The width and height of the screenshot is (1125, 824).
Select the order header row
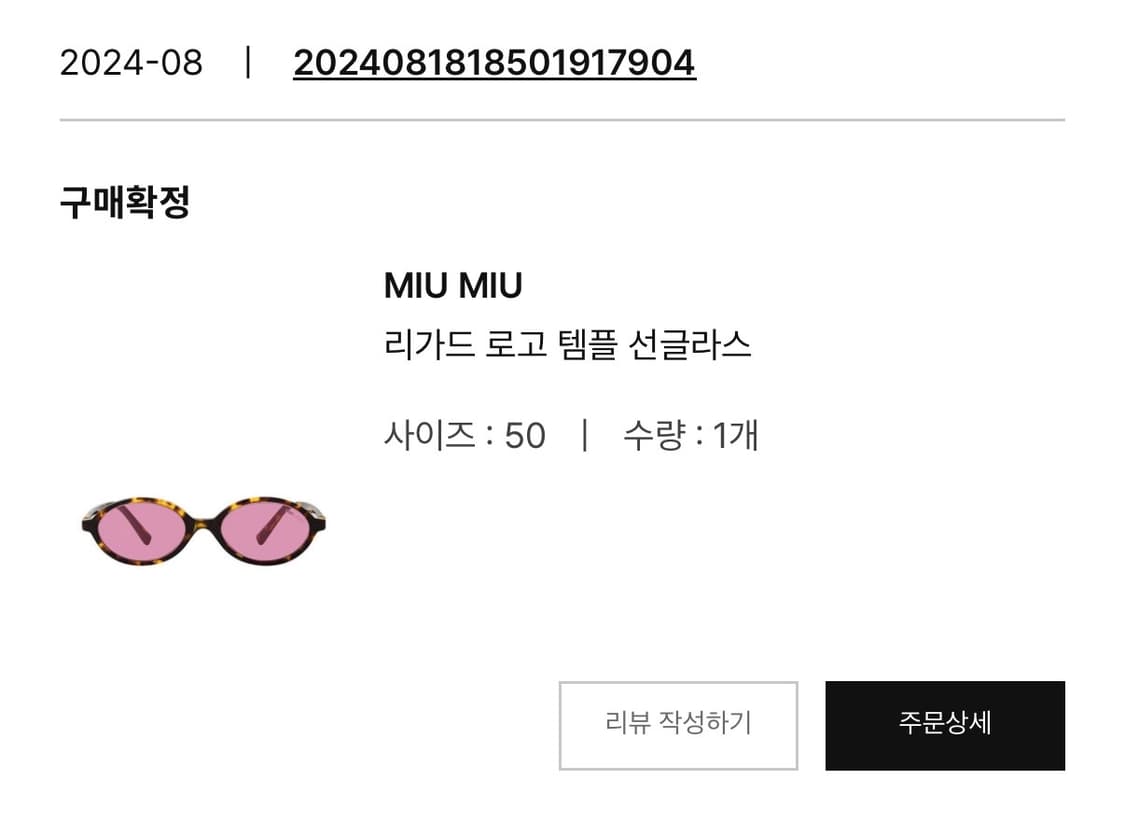pyautogui.click(x=400, y=62)
